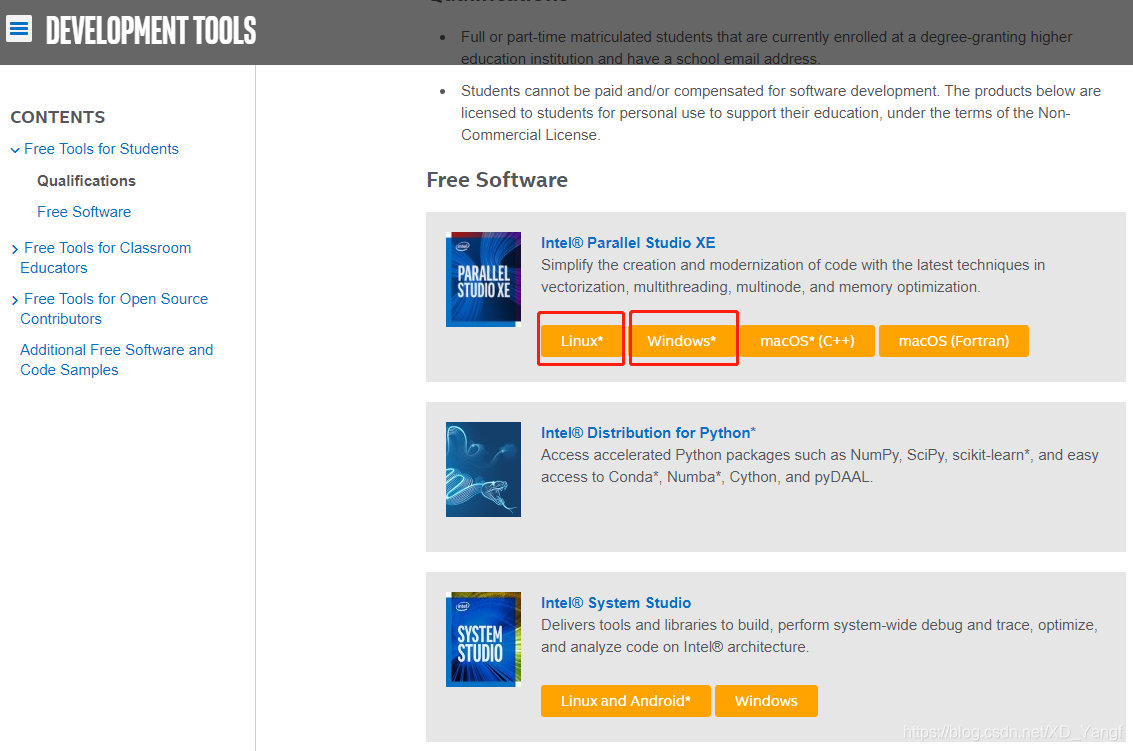Jump to the Free Software section link

84,212
